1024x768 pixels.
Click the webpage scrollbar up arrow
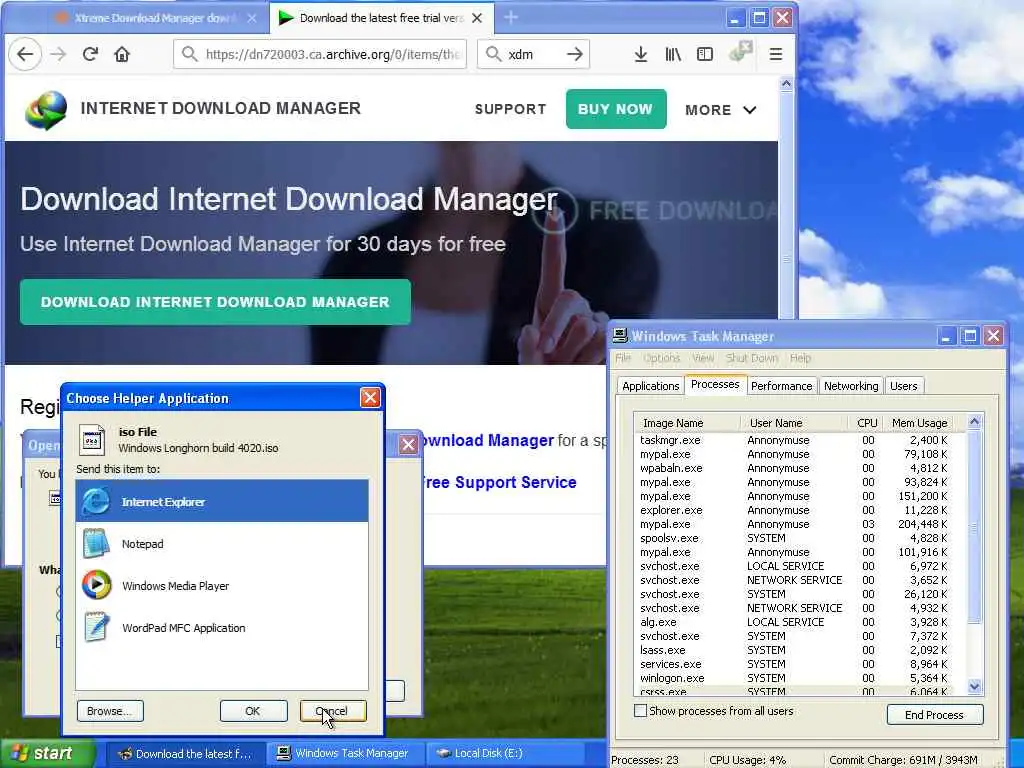(x=786, y=84)
